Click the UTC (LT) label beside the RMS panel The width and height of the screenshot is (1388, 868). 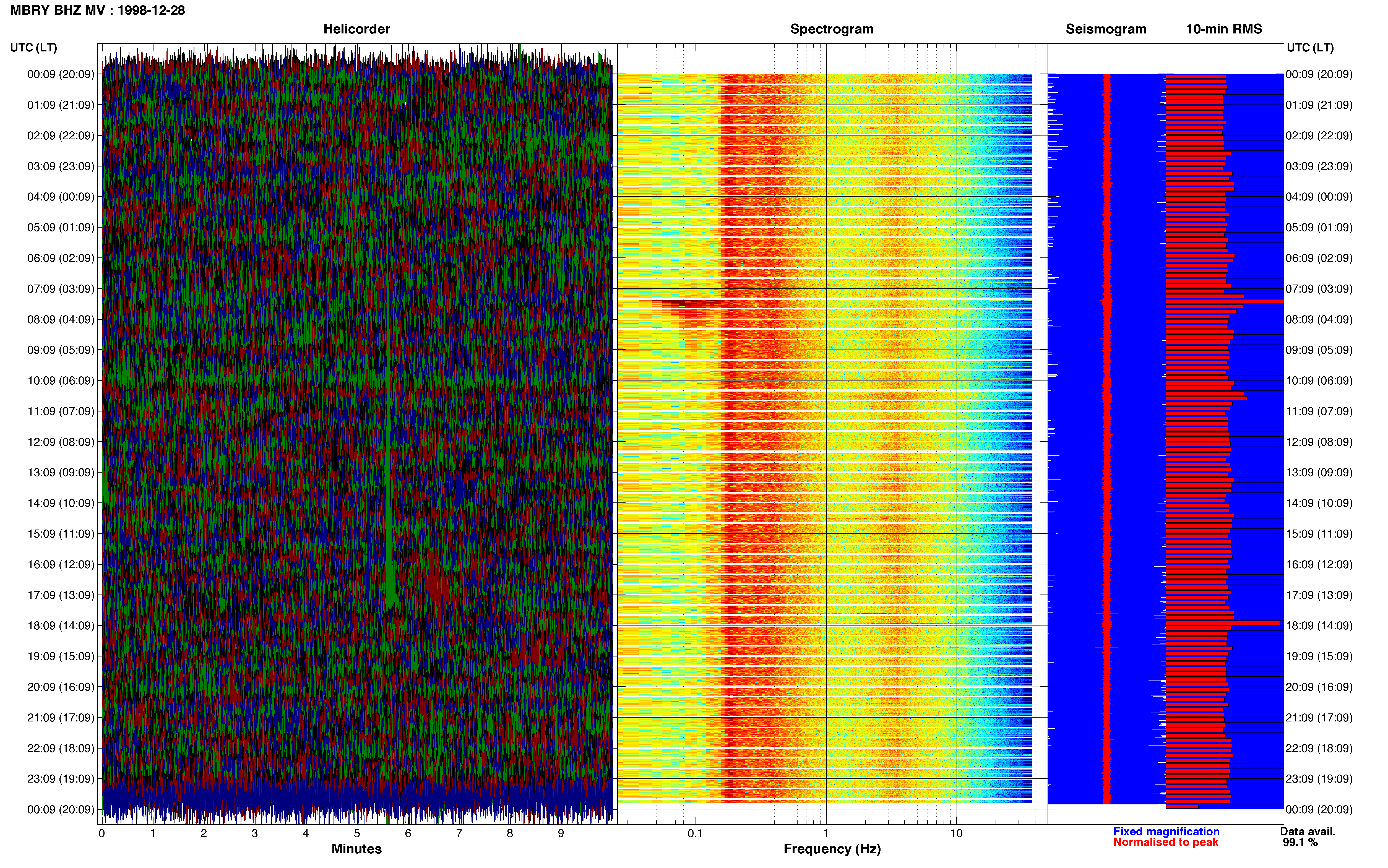(x=1310, y=48)
